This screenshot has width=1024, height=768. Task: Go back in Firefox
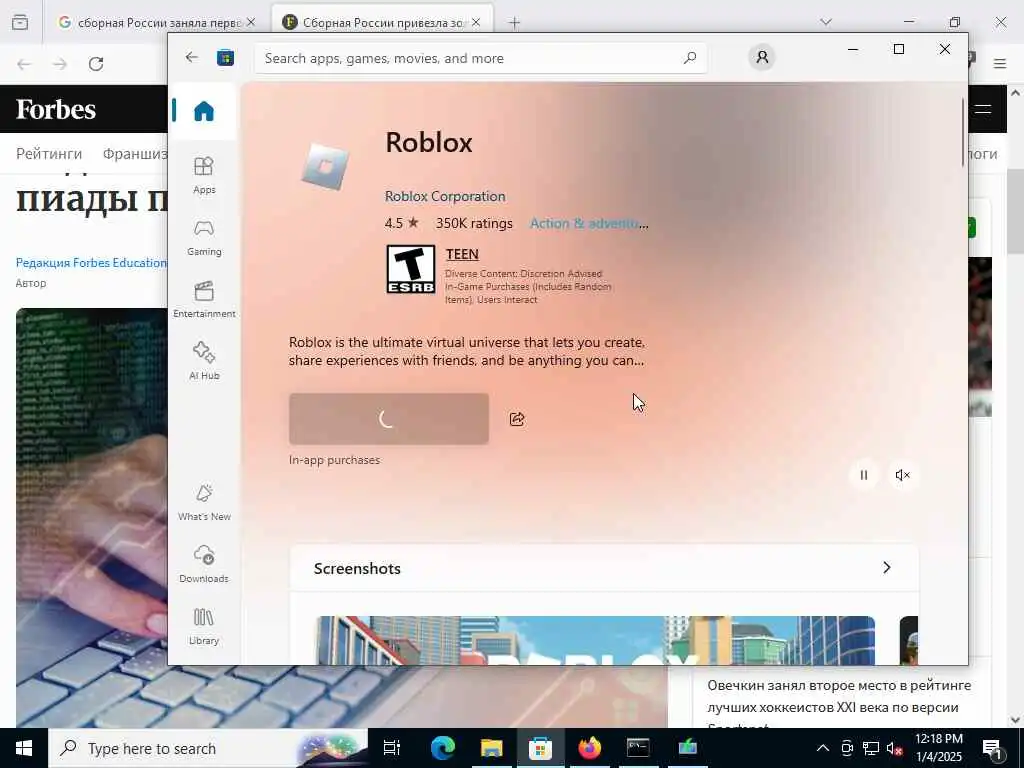tap(24, 64)
